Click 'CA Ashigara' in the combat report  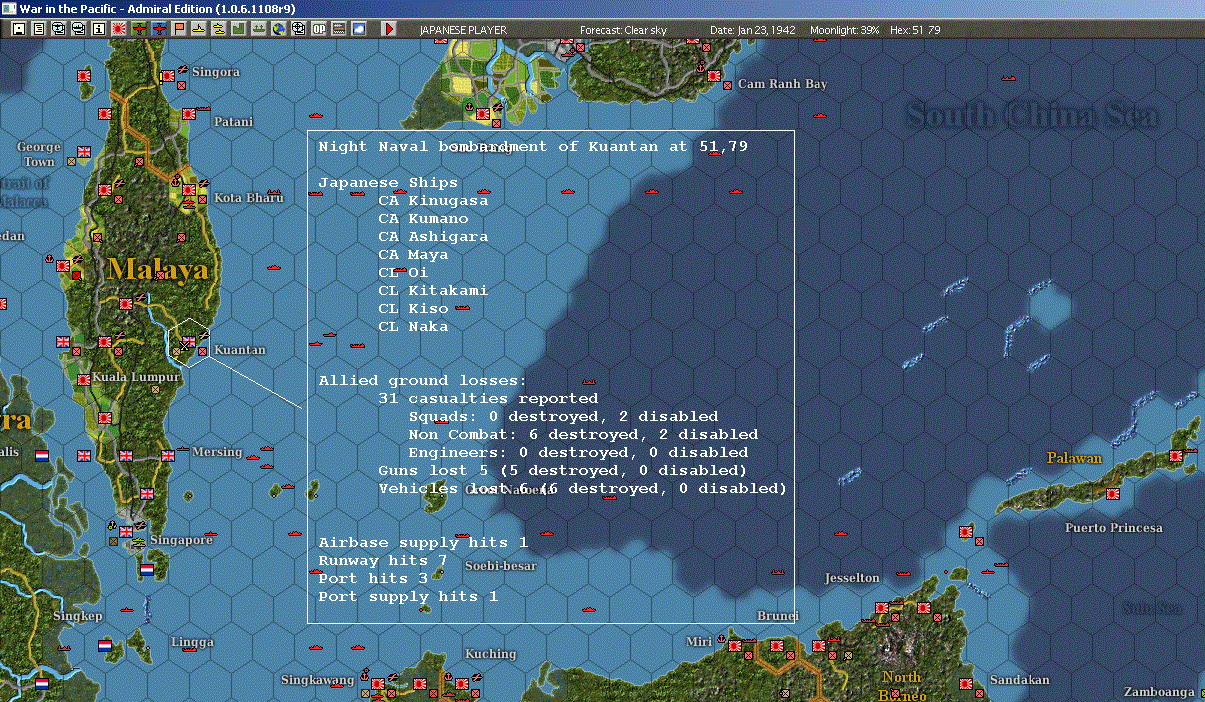click(x=433, y=237)
